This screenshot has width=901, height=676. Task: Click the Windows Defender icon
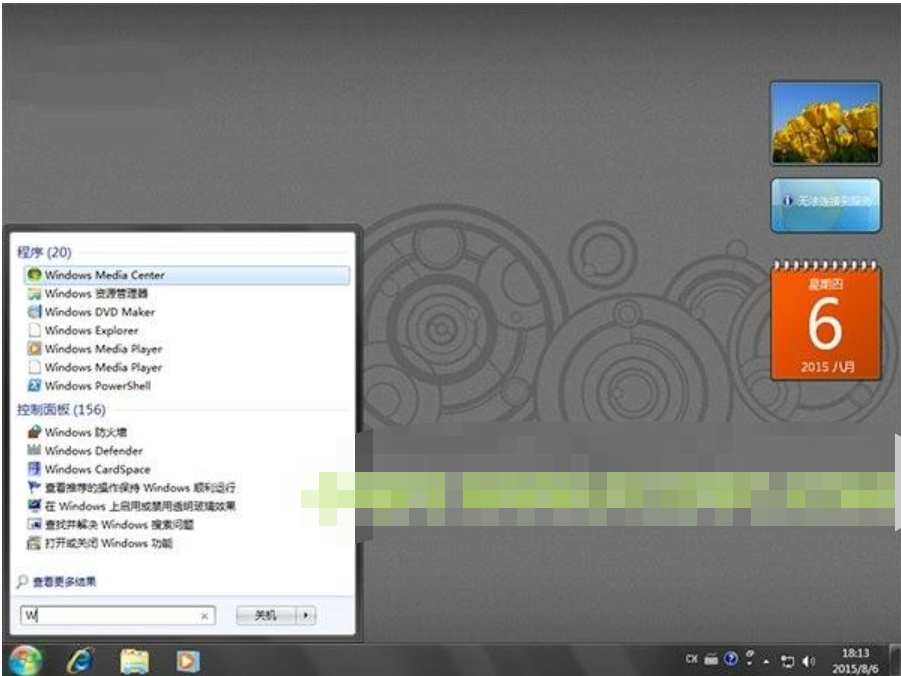point(34,450)
